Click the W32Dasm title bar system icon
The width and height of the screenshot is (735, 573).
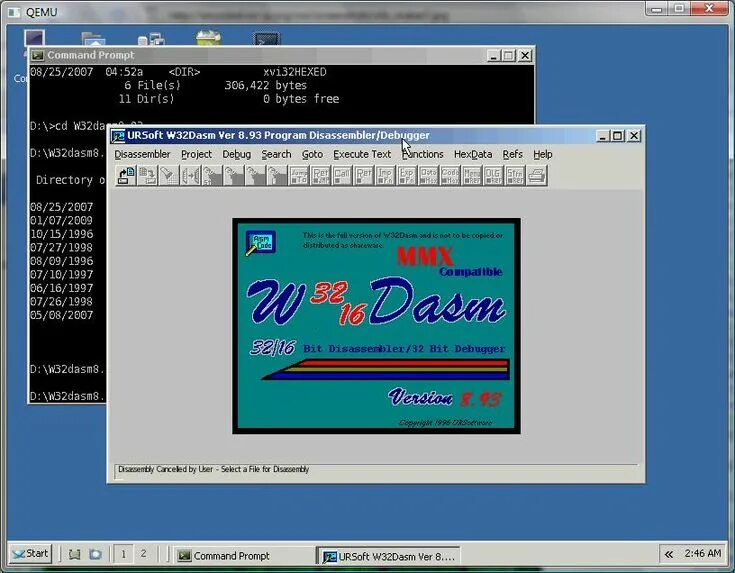point(118,136)
